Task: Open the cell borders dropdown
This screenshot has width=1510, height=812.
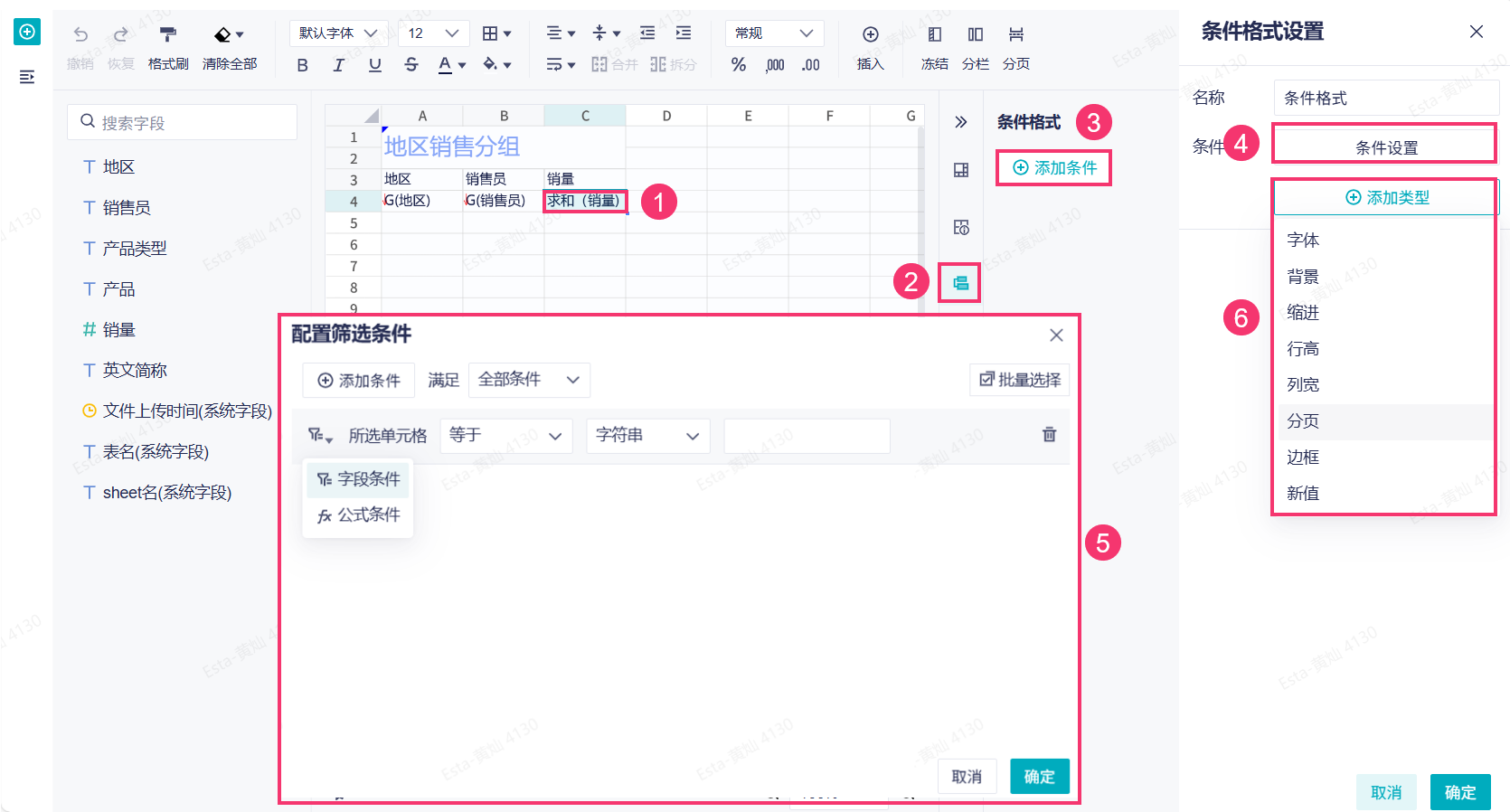Action: [x=496, y=33]
